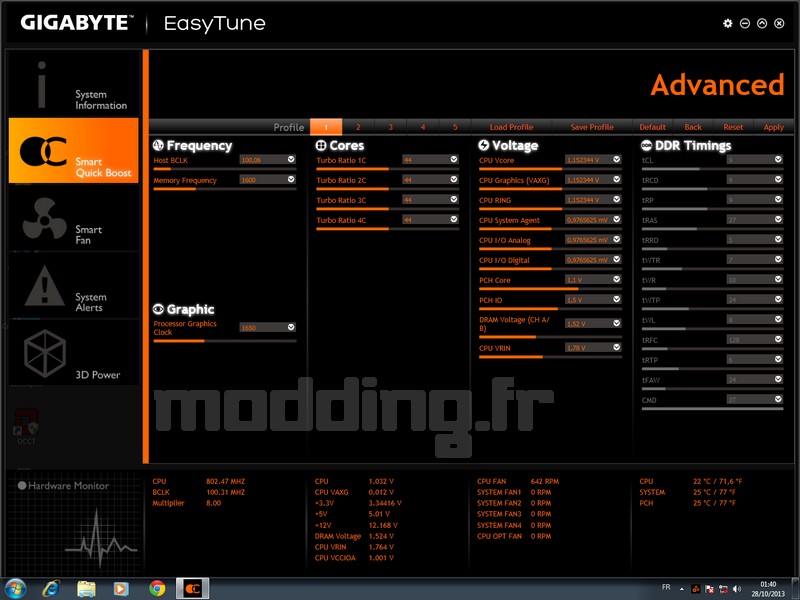The width and height of the screenshot is (800, 600).
Task: Open CMD timing dropdown
Action: point(778,399)
